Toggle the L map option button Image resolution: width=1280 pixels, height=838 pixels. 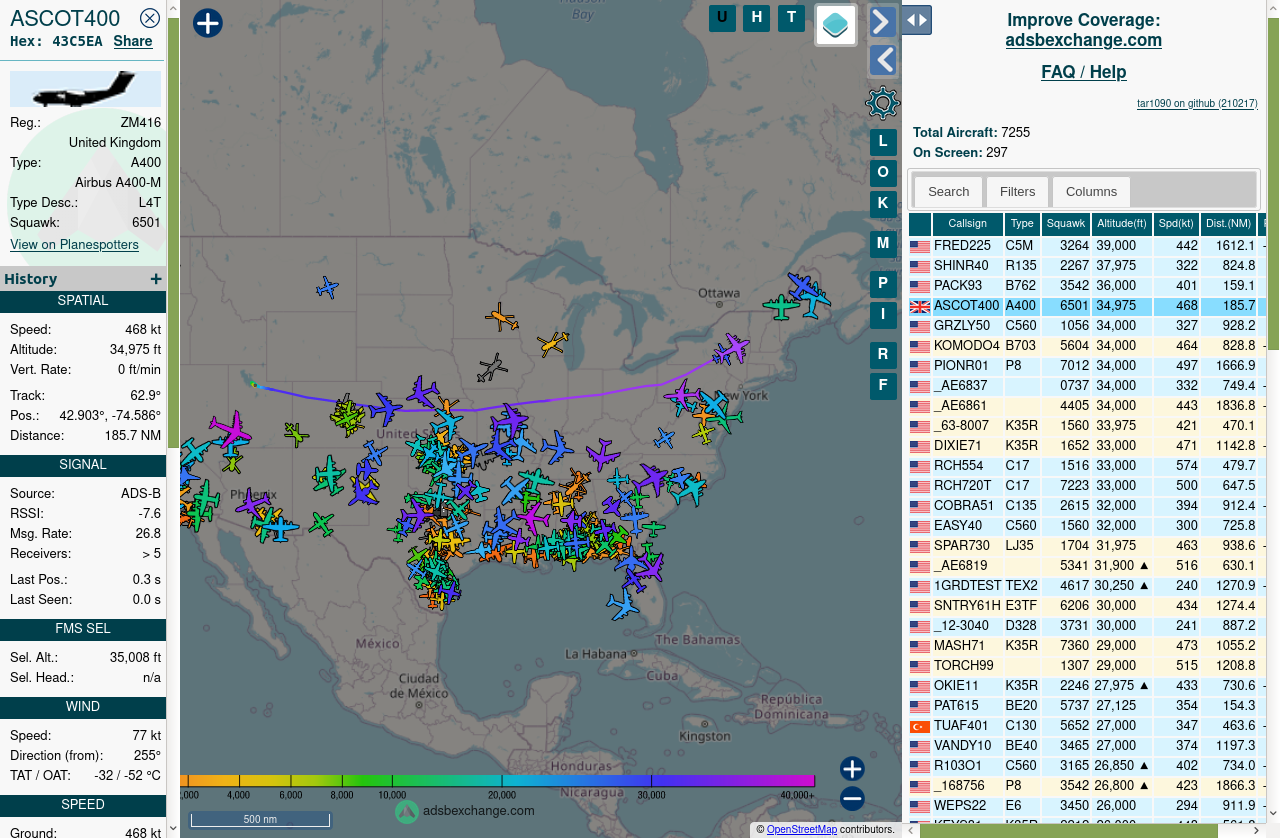pyautogui.click(x=883, y=142)
